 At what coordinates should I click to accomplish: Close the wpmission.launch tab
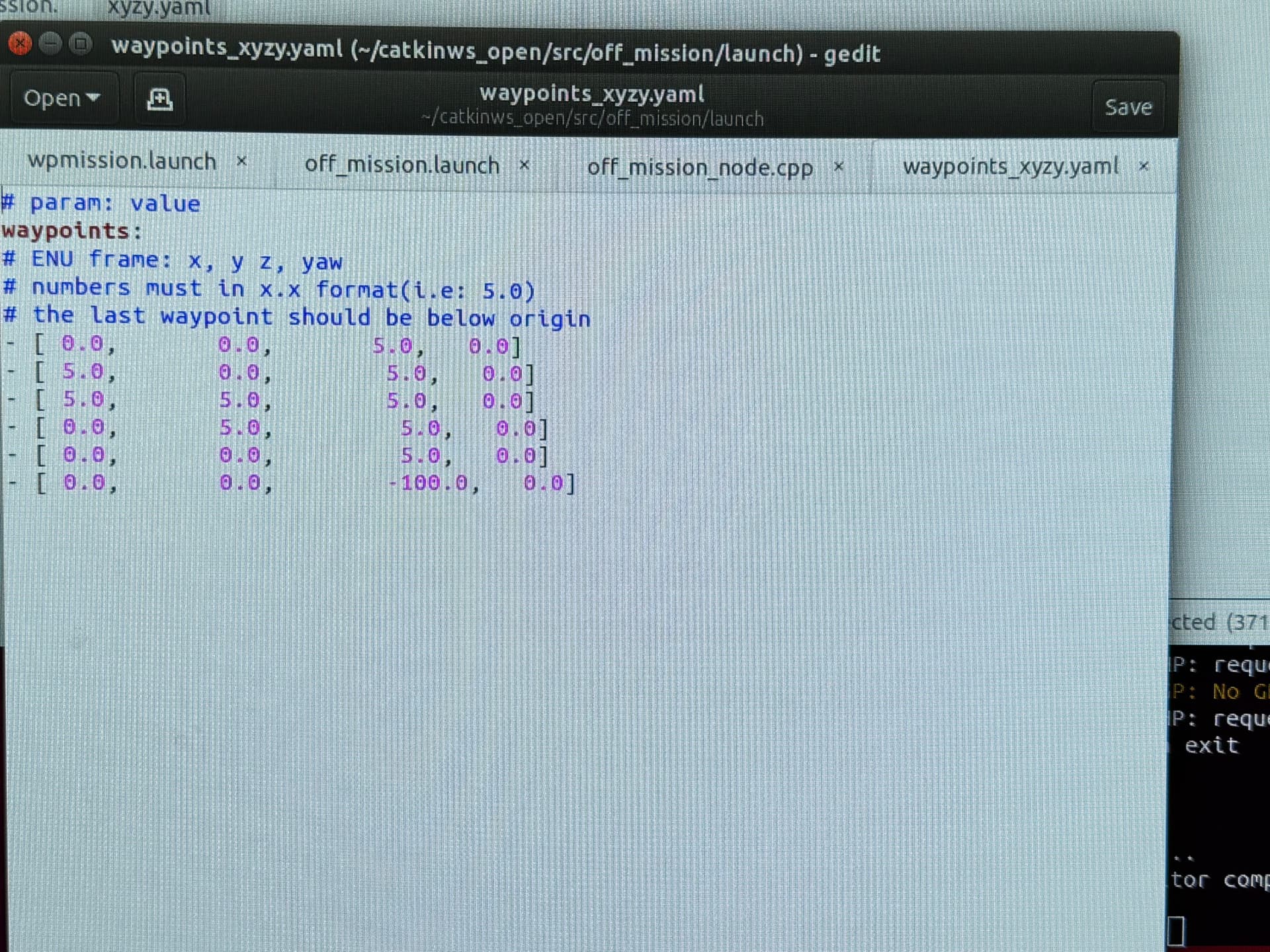242,161
